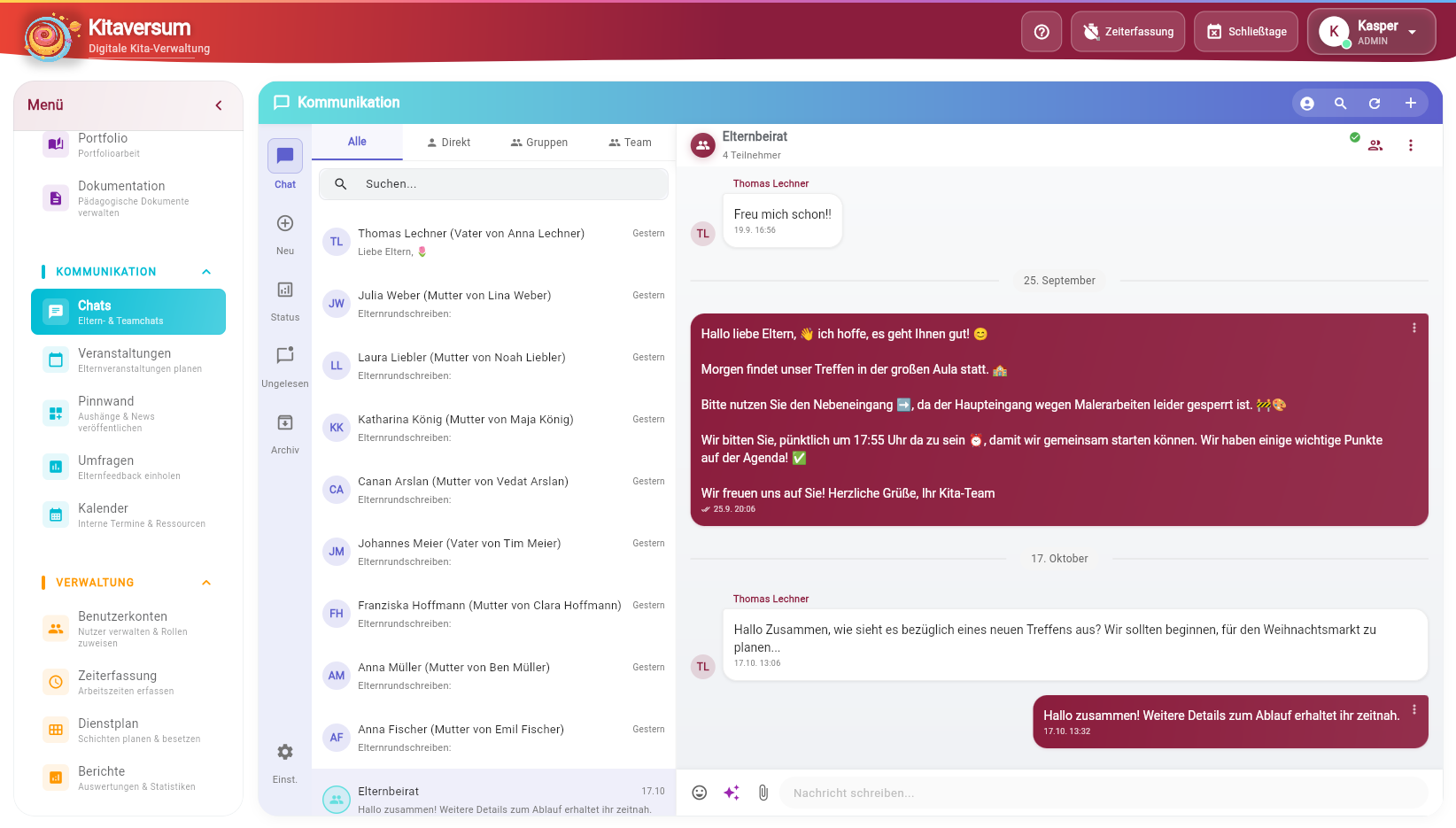Screen dimensions: 1456x828
Task: Collapse the Kommunikation menu section
Action: tap(206, 272)
